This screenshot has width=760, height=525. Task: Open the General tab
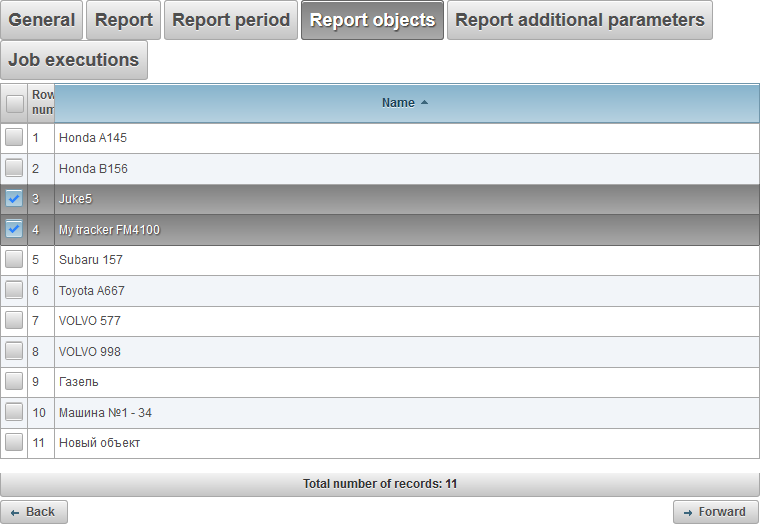42,20
